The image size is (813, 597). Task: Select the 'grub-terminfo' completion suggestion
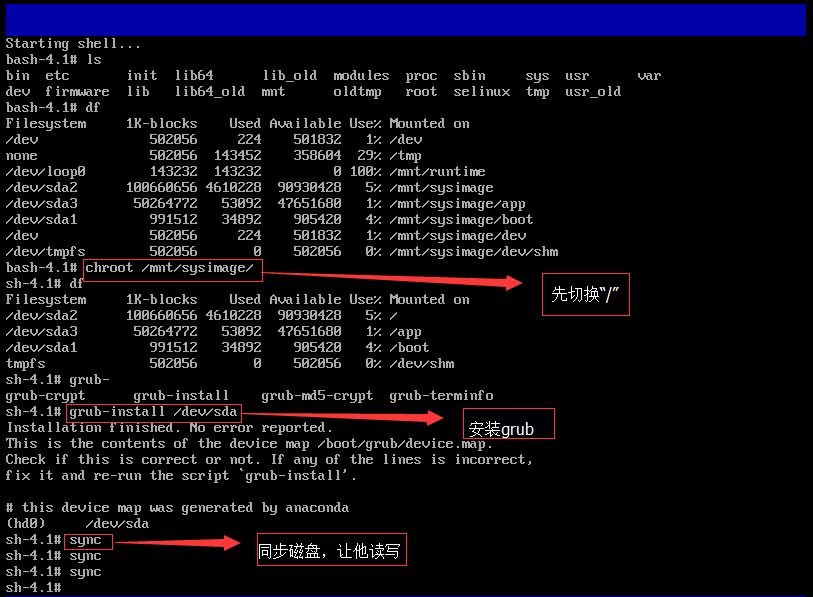(x=441, y=396)
